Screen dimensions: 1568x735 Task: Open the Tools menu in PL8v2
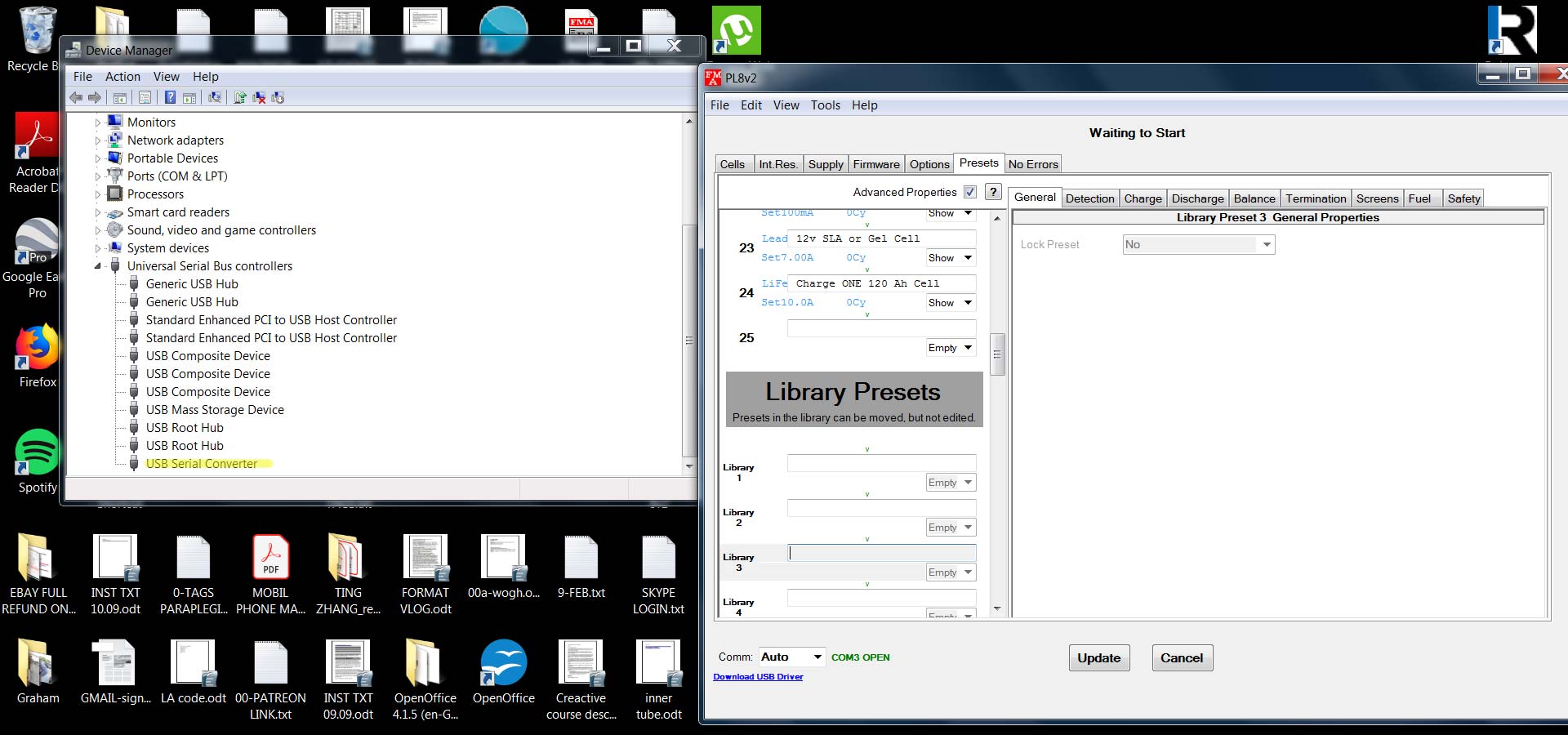825,105
